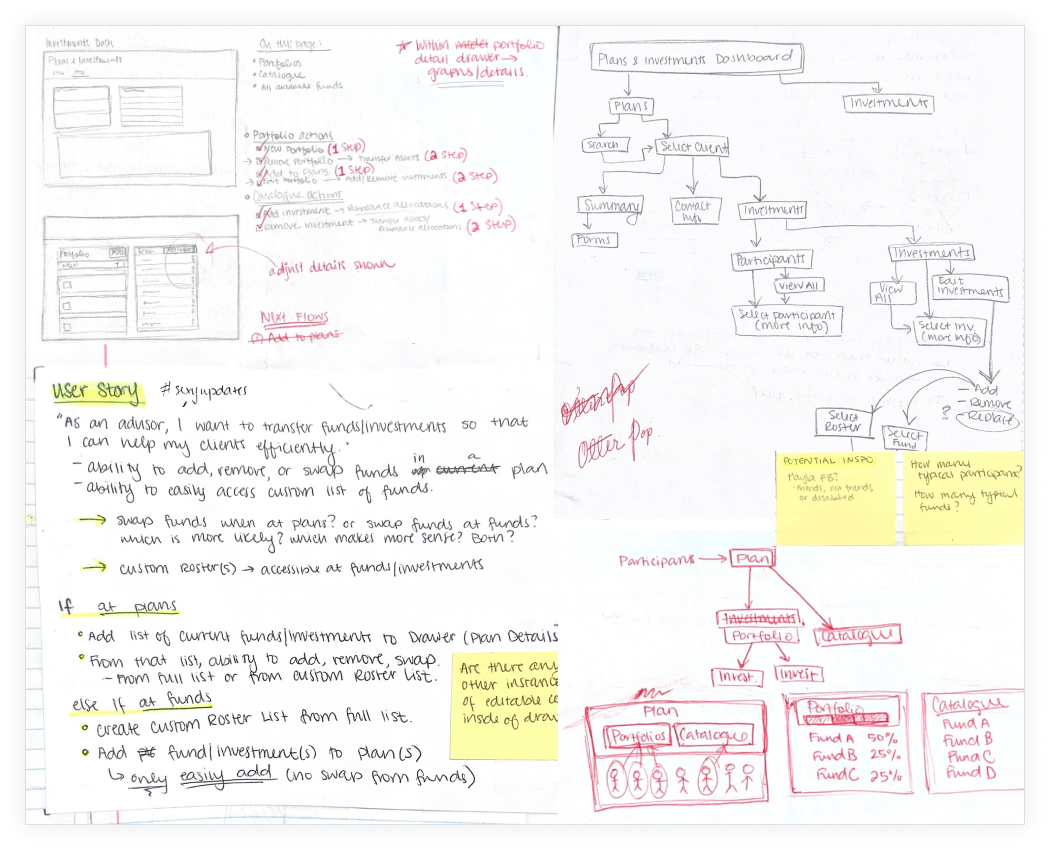The width and height of the screenshot is (1050, 850).
Task: Click the 'Are there any other instances' sticky note
Action: click(504, 705)
